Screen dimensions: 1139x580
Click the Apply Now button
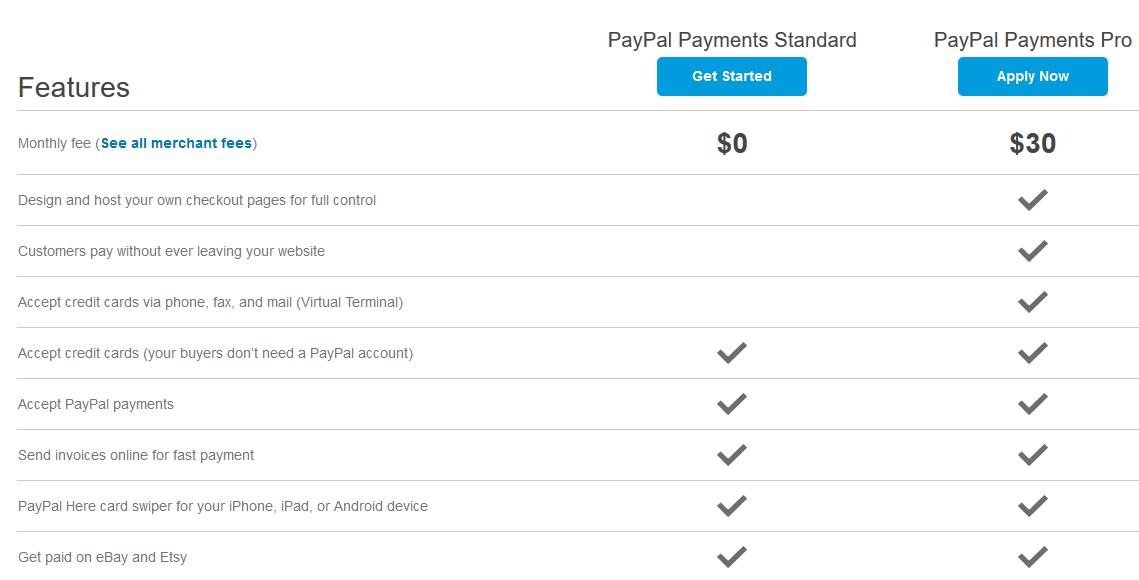tap(1032, 77)
